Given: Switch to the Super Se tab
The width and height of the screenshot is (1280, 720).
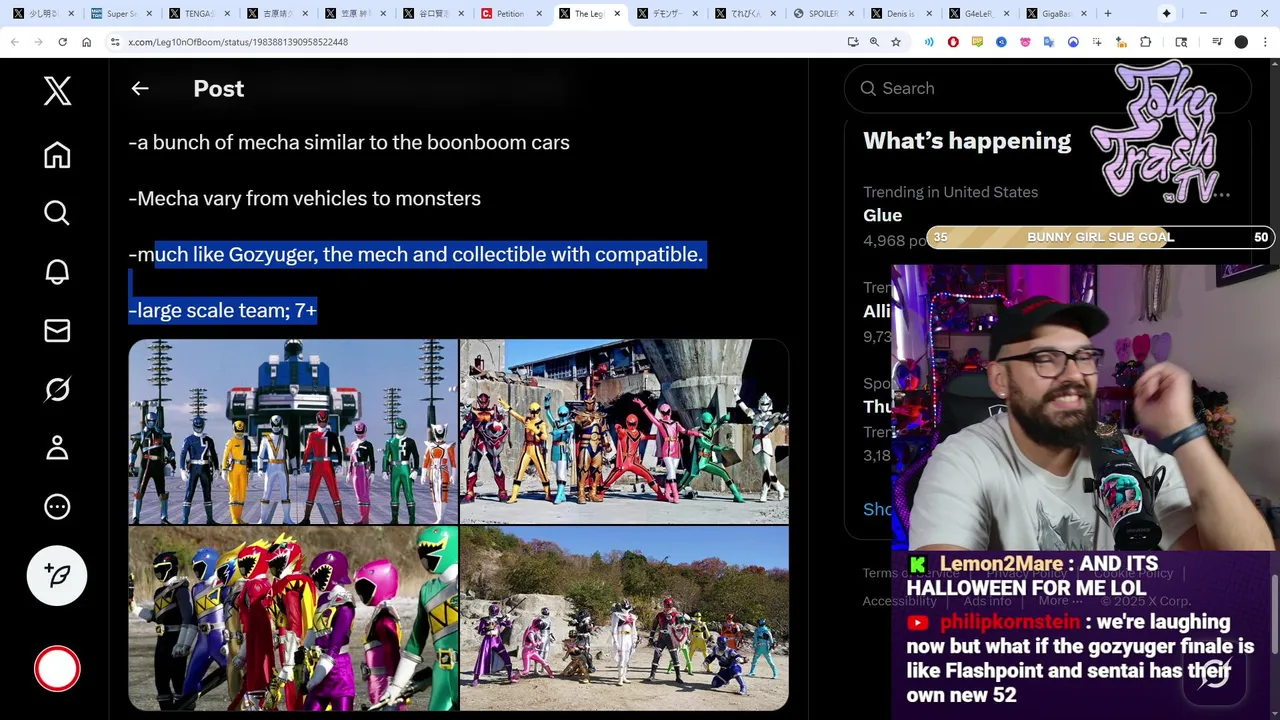Looking at the screenshot, I should point(120,14).
